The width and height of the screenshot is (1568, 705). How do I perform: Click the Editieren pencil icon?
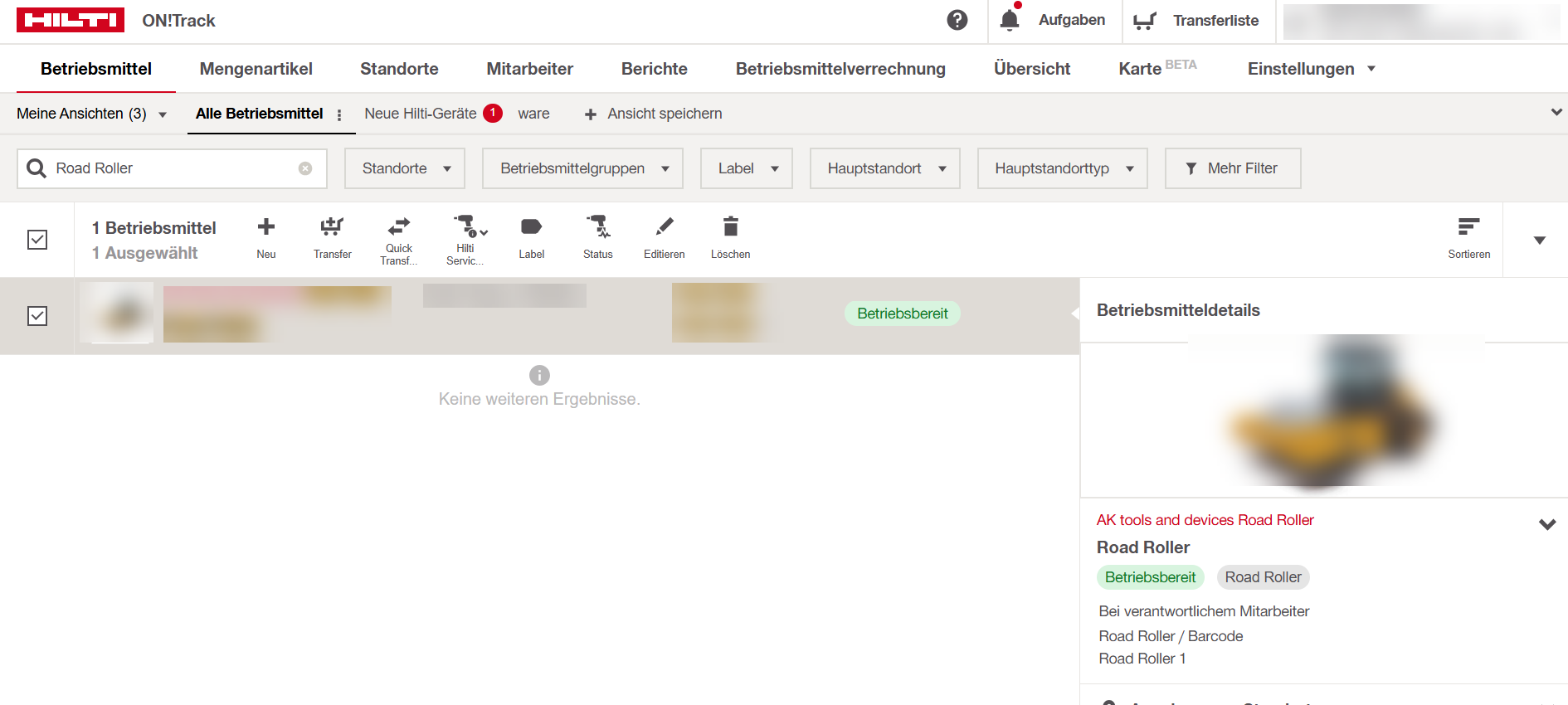pos(665,226)
